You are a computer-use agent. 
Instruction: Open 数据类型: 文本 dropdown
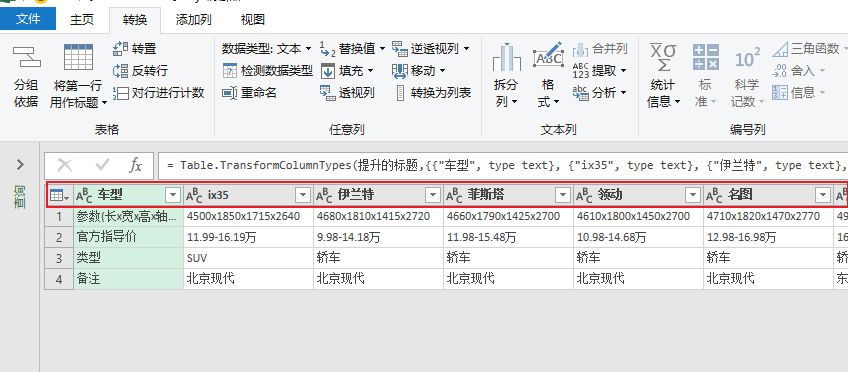(x=267, y=49)
